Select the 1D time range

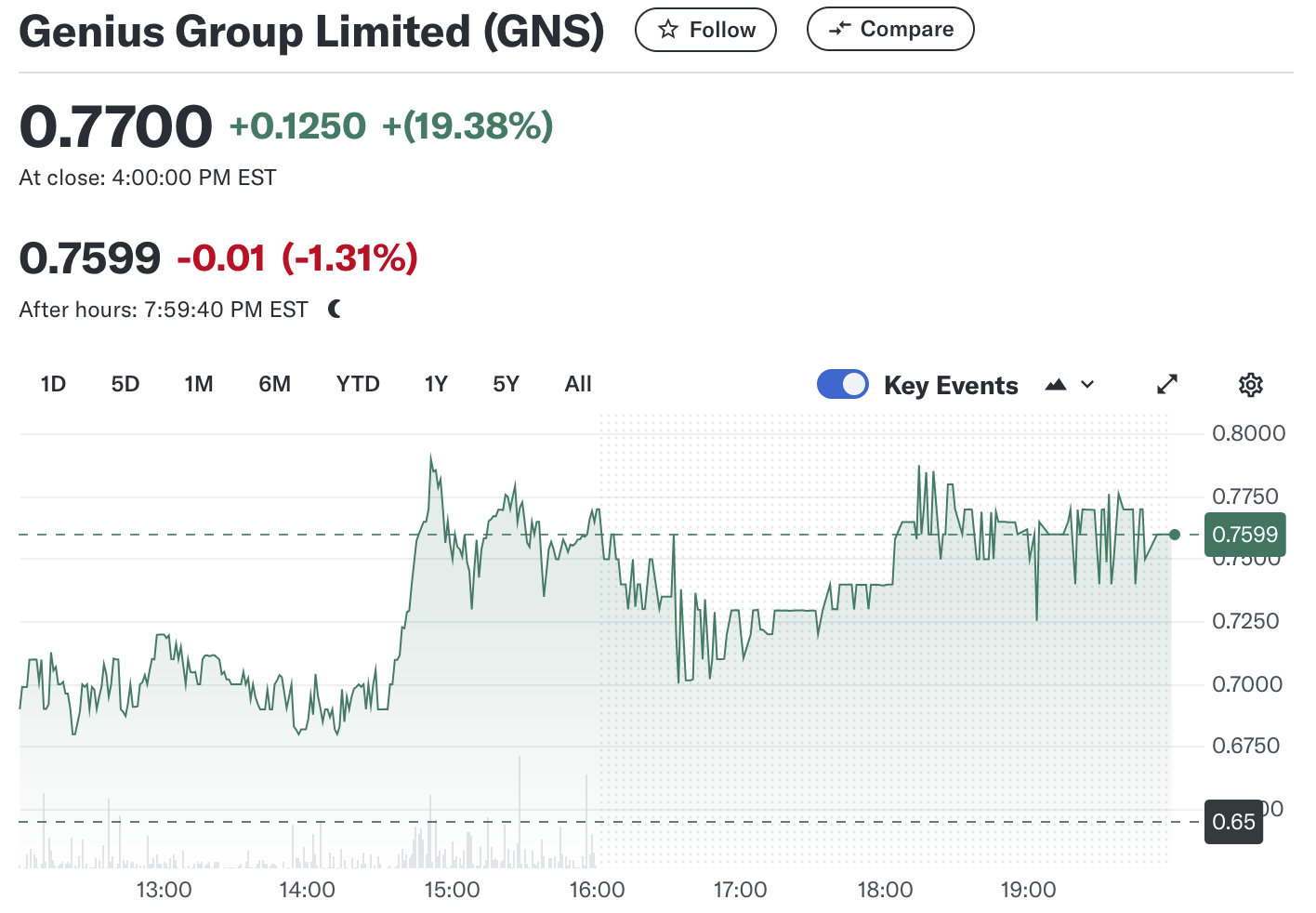click(53, 384)
